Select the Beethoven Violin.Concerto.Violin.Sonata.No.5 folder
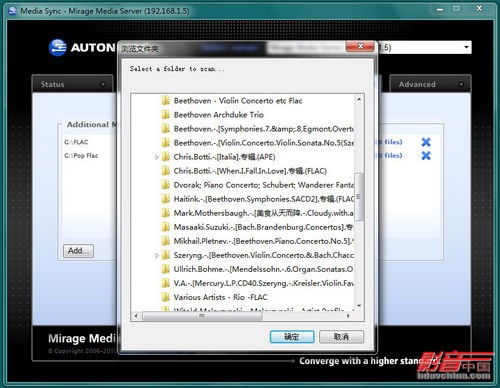The height and width of the screenshot is (388, 500). point(264,143)
